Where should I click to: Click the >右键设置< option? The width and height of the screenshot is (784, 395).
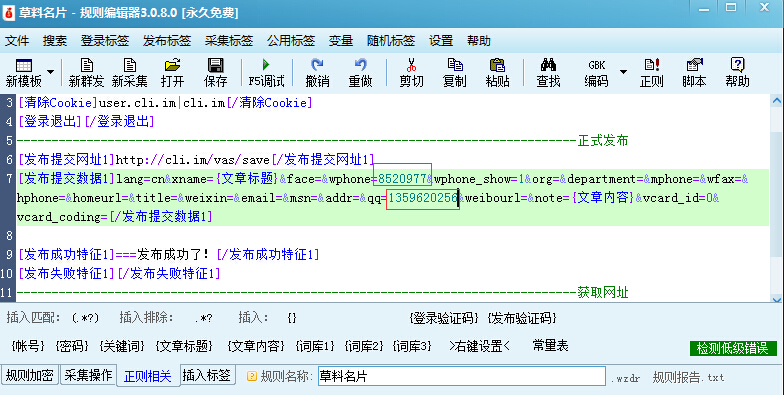pyautogui.click(x=479, y=346)
